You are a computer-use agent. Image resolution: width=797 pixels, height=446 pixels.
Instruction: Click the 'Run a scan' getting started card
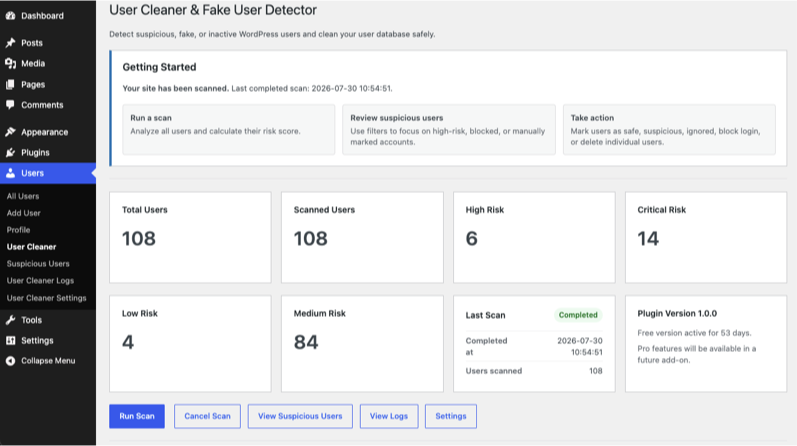(229, 129)
